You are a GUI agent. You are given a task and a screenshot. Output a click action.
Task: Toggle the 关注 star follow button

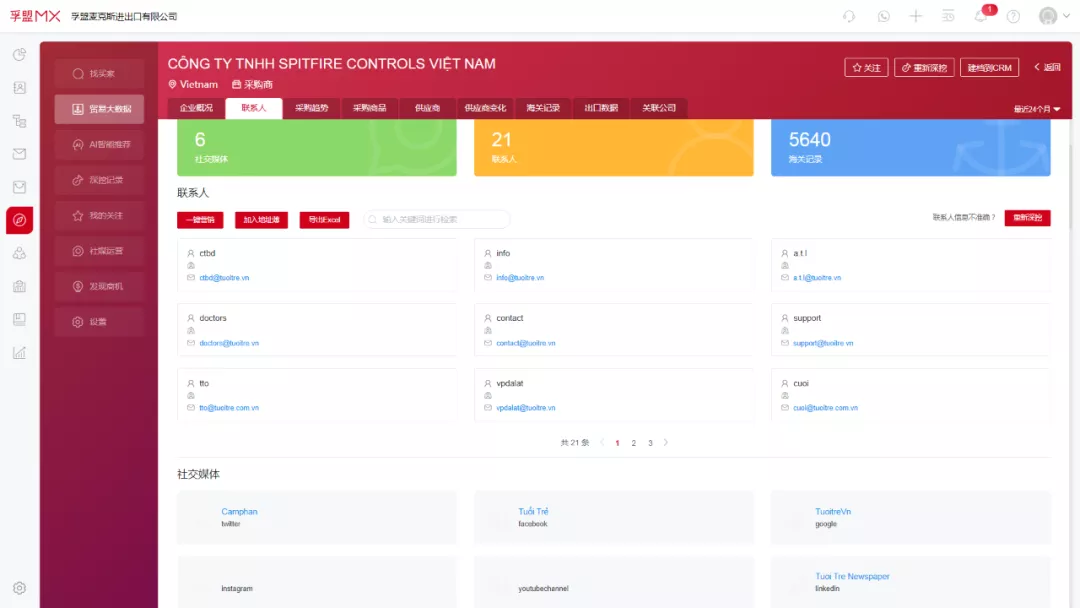point(866,68)
